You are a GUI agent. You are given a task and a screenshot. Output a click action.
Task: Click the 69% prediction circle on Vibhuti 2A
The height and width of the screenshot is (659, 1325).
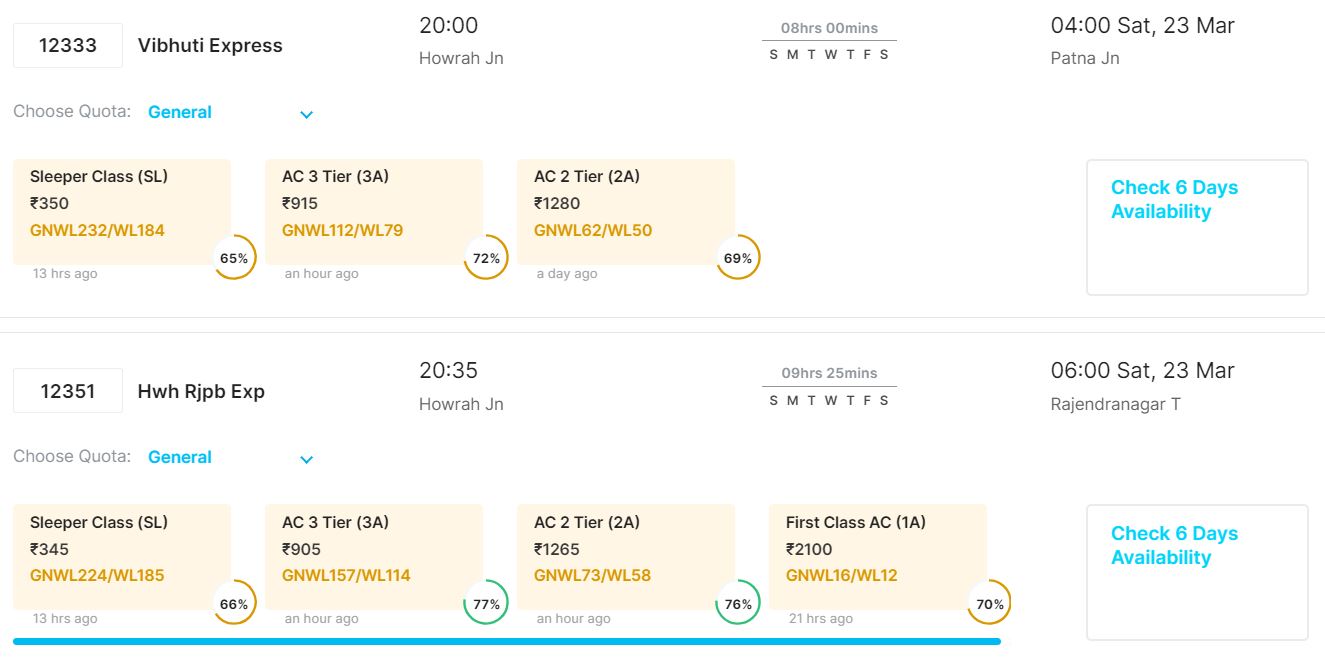[x=738, y=258]
